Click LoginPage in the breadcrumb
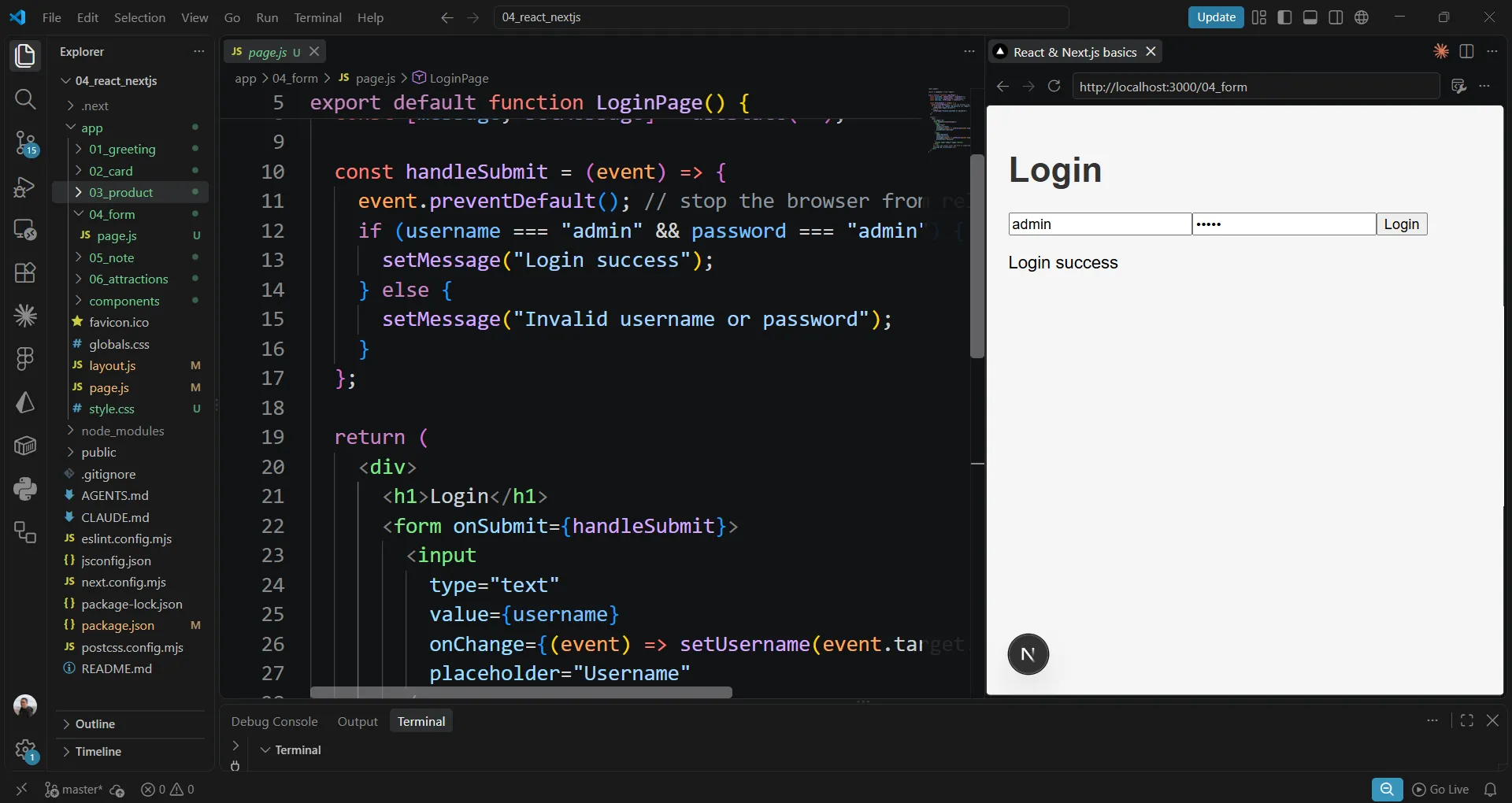1512x803 pixels. 451,78
